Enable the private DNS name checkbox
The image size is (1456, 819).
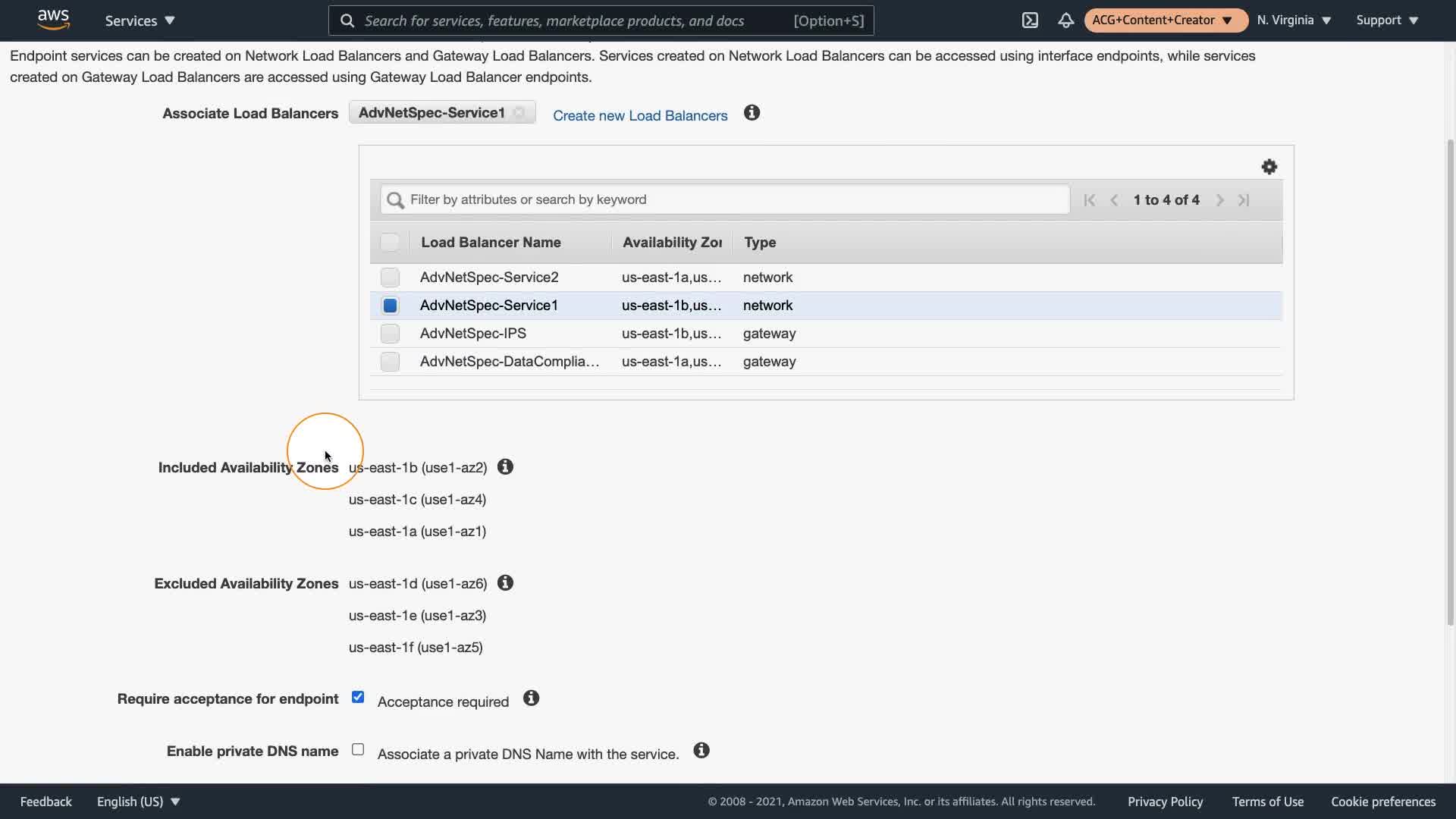point(358,750)
